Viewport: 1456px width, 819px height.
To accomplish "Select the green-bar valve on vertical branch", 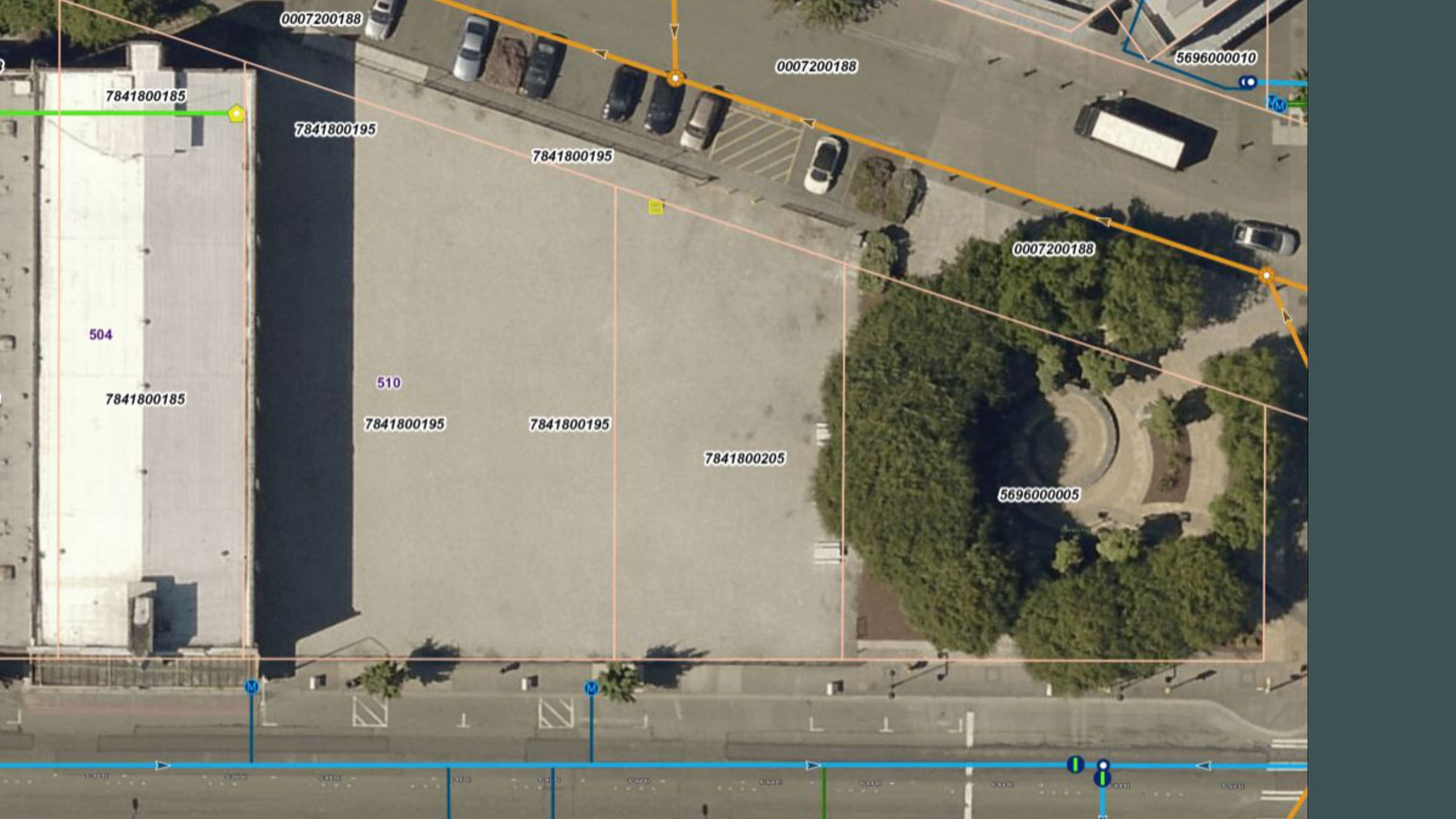I will tap(1102, 779).
